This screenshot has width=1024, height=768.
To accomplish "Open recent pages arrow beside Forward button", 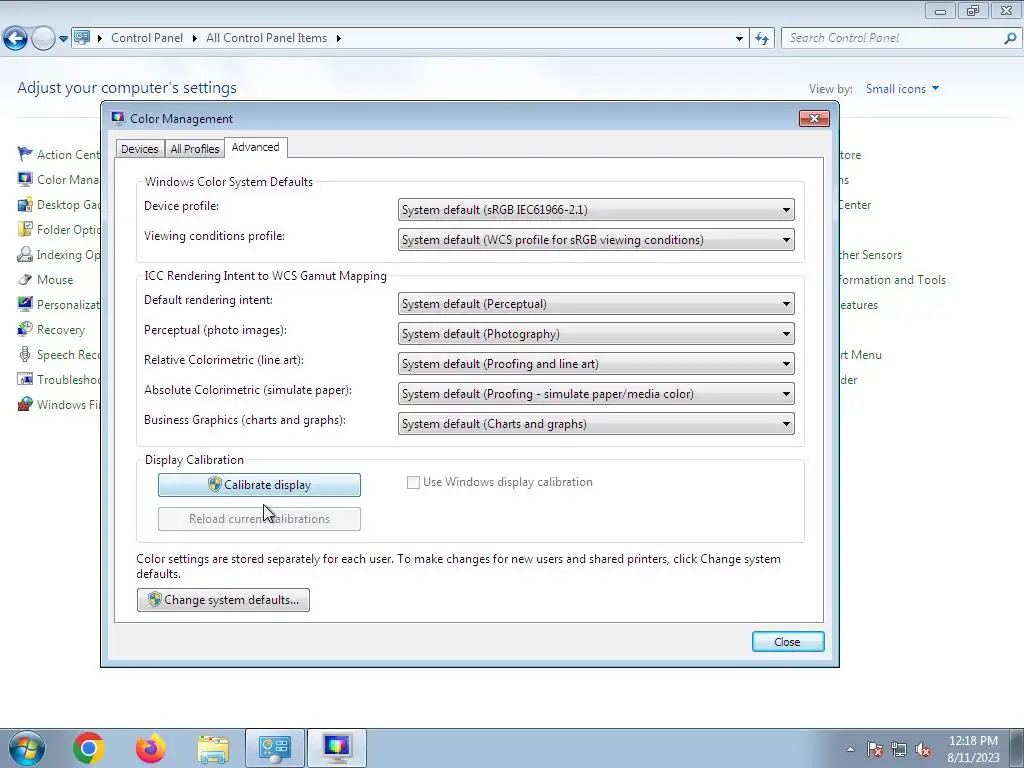I will tap(63, 38).
